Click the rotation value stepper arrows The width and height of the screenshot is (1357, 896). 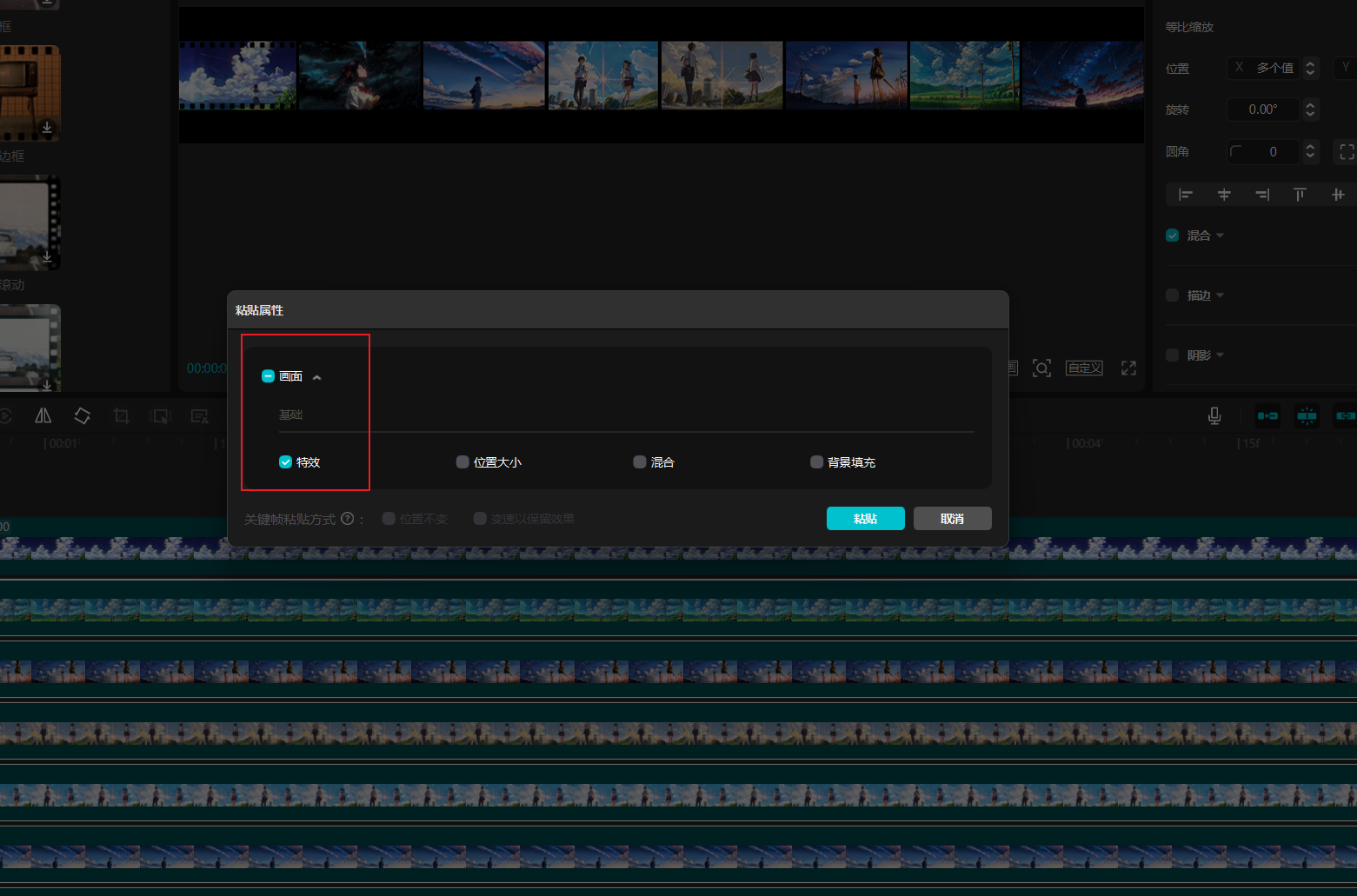(x=1310, y=110)
